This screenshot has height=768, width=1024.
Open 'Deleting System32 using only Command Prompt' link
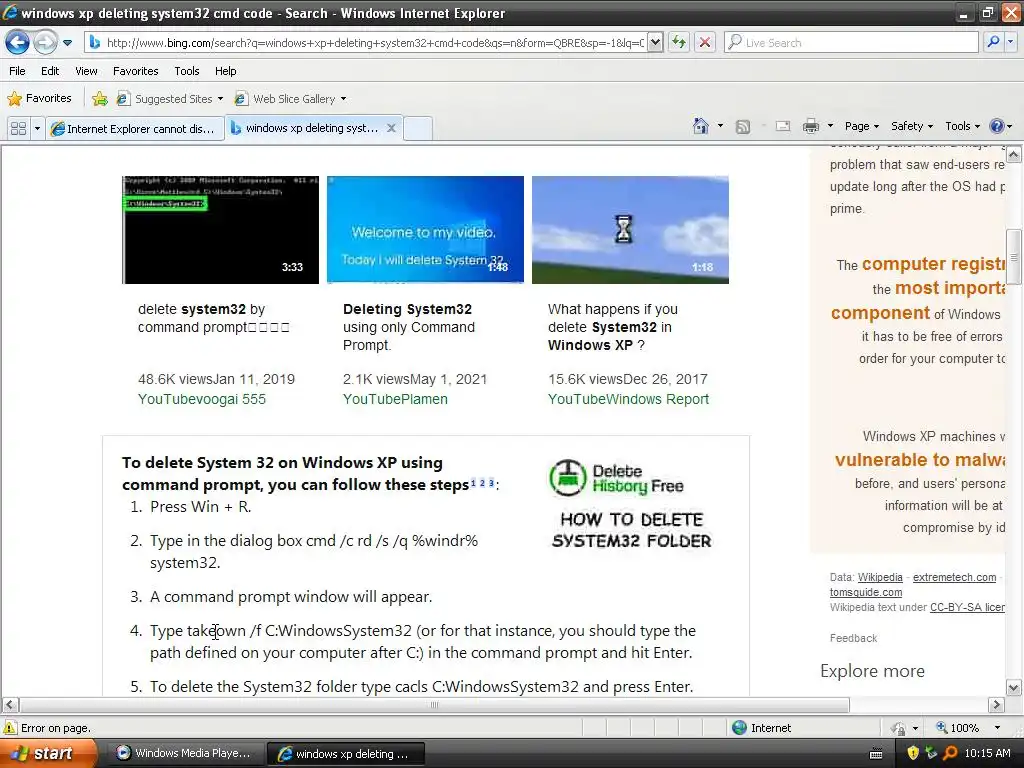(409, 327)
